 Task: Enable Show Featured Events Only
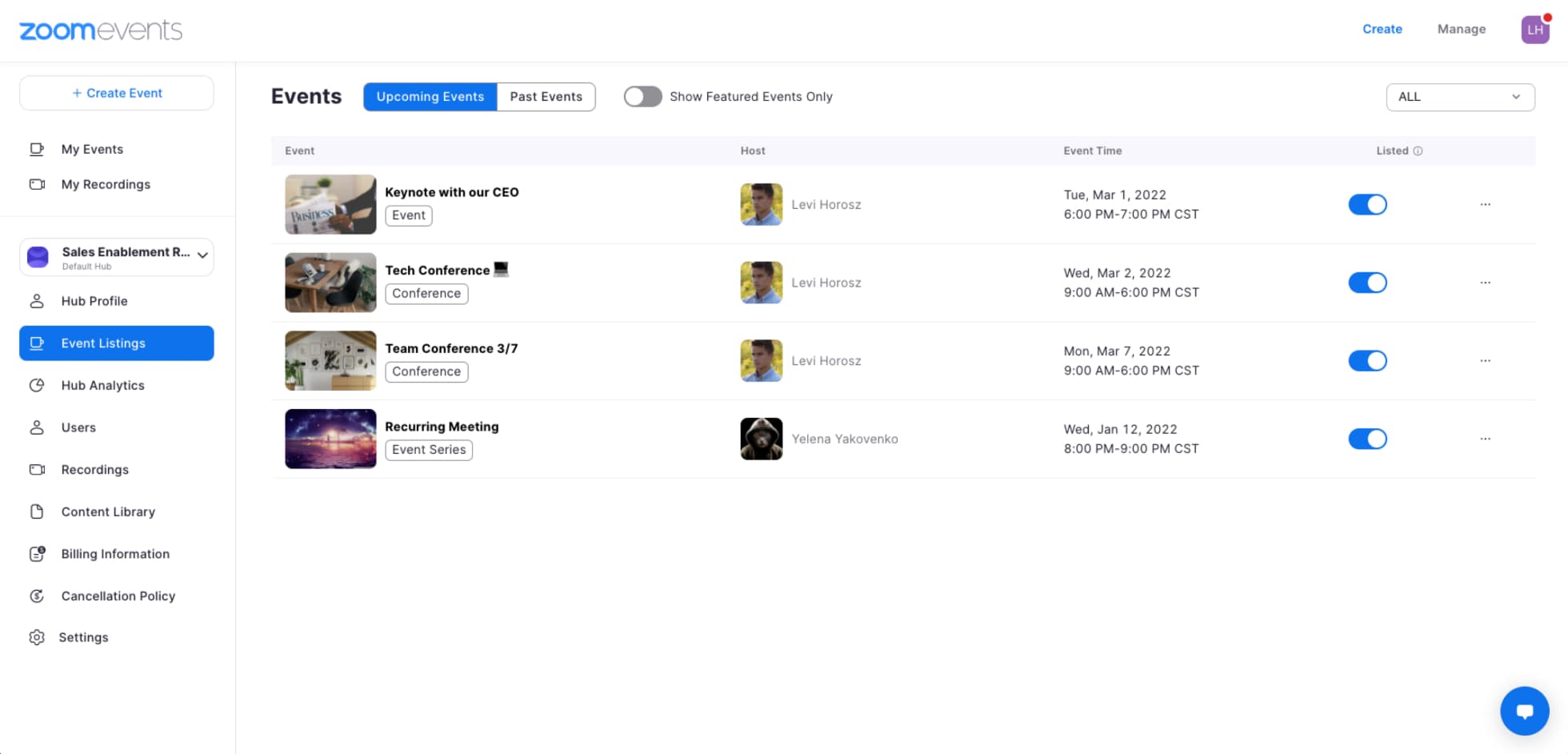coord(642,96)
